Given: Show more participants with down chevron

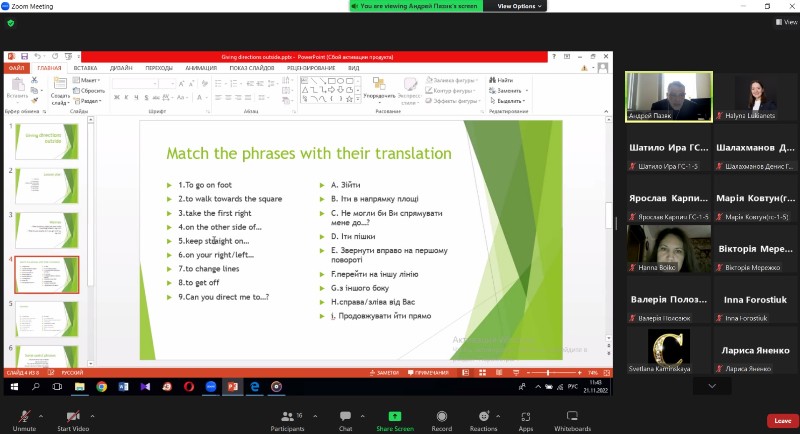Looking at the screenshot, I should [x=712, y=386].
